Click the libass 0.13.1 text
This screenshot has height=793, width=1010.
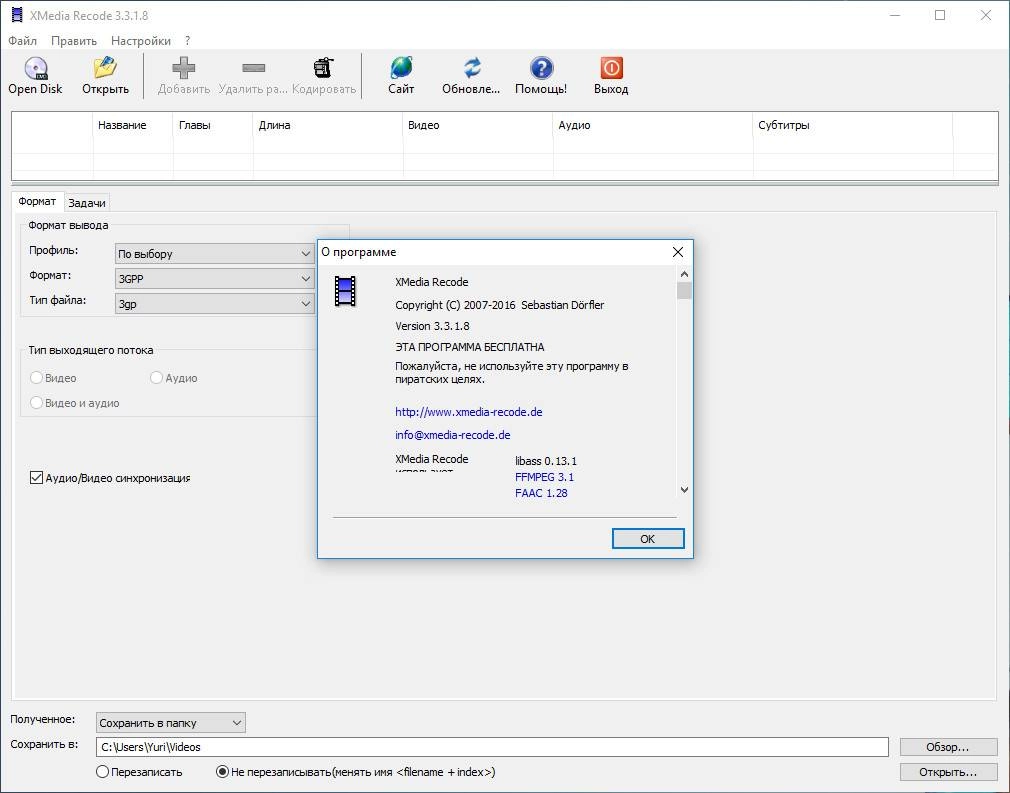pyautogui.click(x=546, y=461)
